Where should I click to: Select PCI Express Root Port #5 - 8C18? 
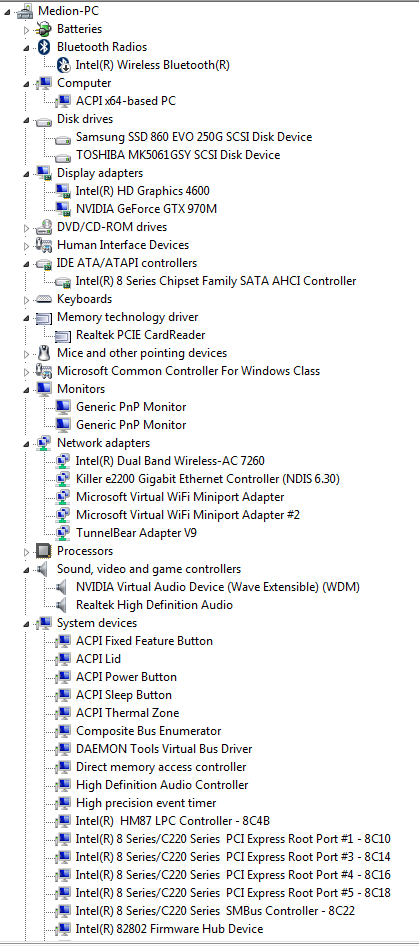(x=233, y=892)
